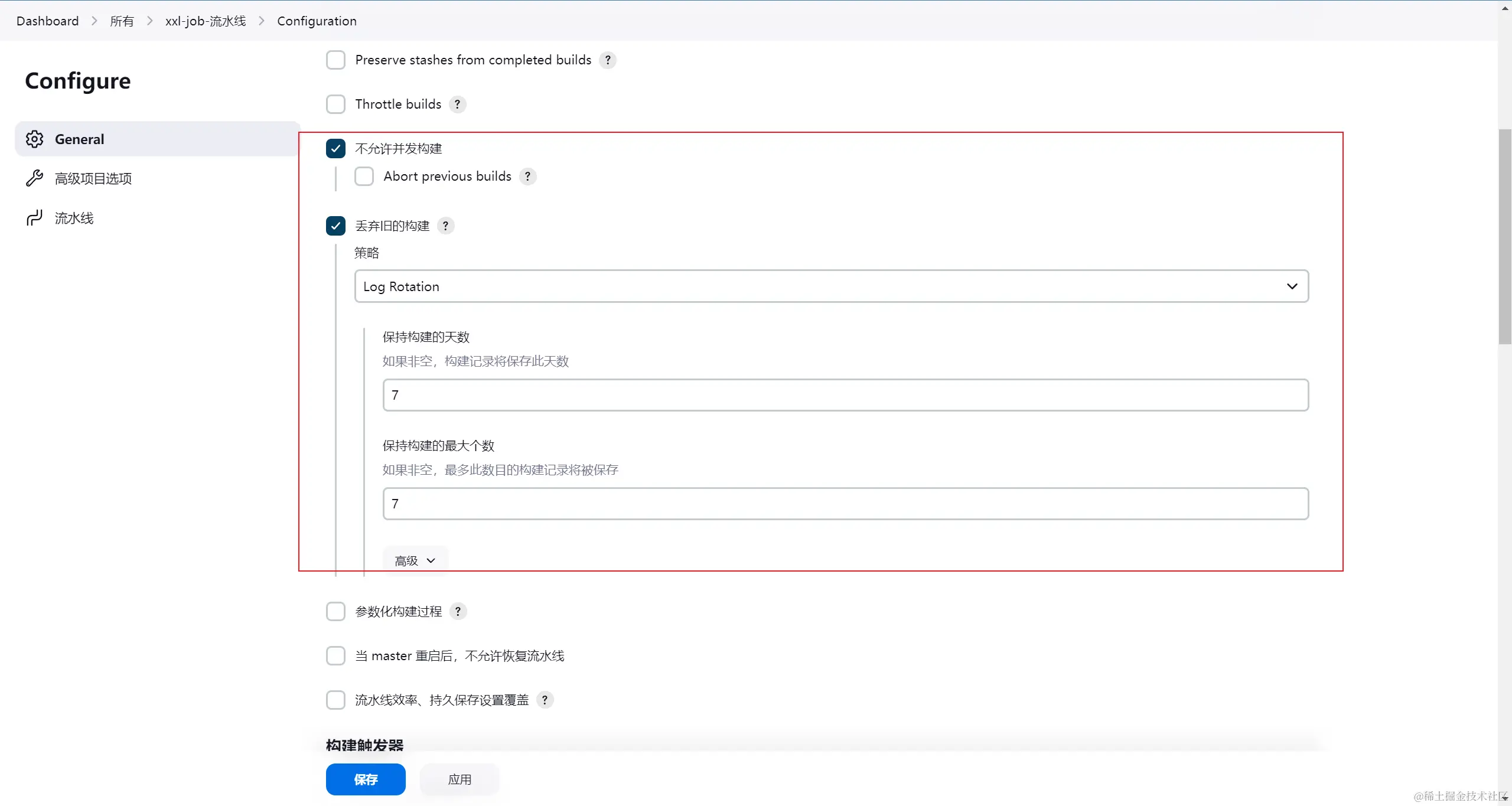Screen dimensions: 1512x806
Task: Check 当 master 重启后，不允许恢复流水线 option
Action: (335, 656)
